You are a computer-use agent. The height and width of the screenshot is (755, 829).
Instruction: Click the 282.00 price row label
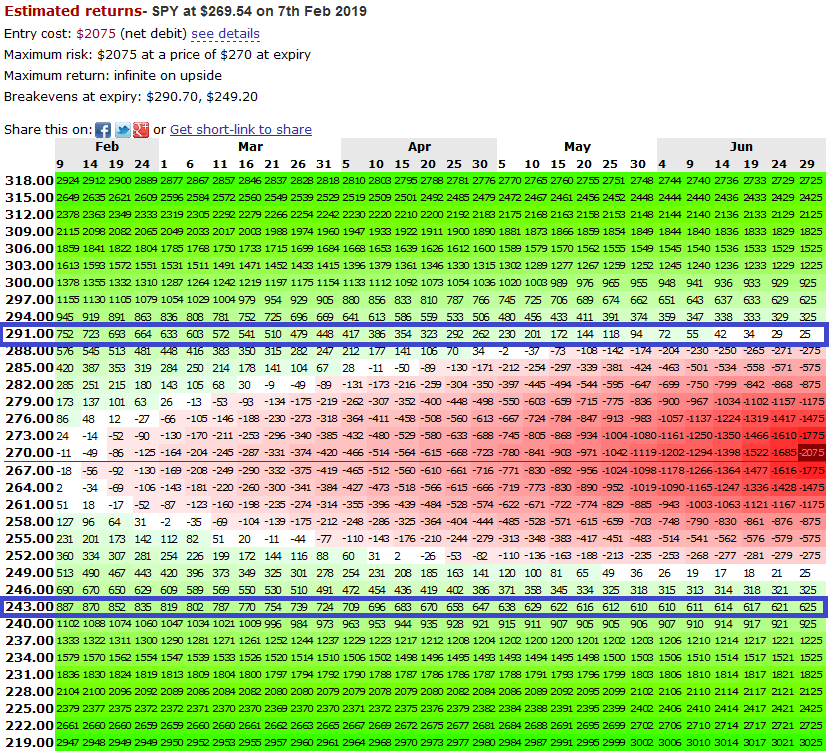point(29,385)
